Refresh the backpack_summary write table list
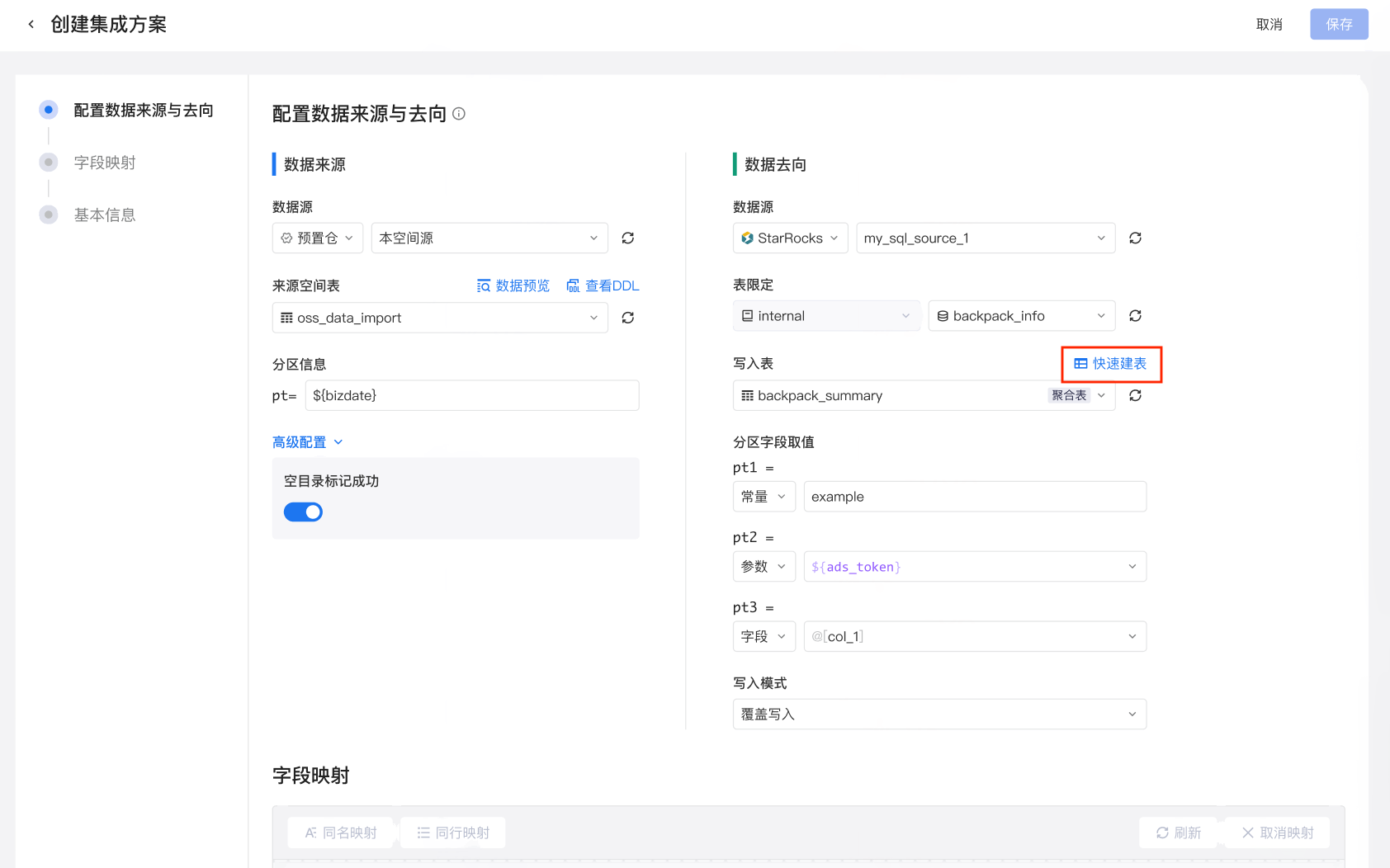1390x868 pixels. click(1136, 396)
